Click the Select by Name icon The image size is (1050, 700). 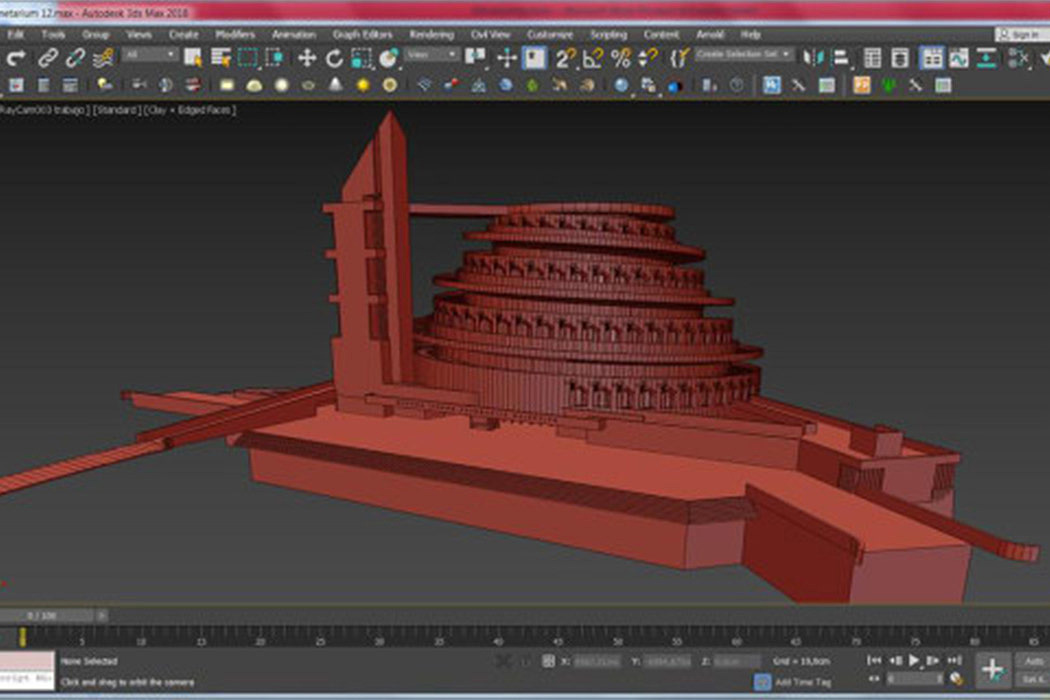point(221,58)
